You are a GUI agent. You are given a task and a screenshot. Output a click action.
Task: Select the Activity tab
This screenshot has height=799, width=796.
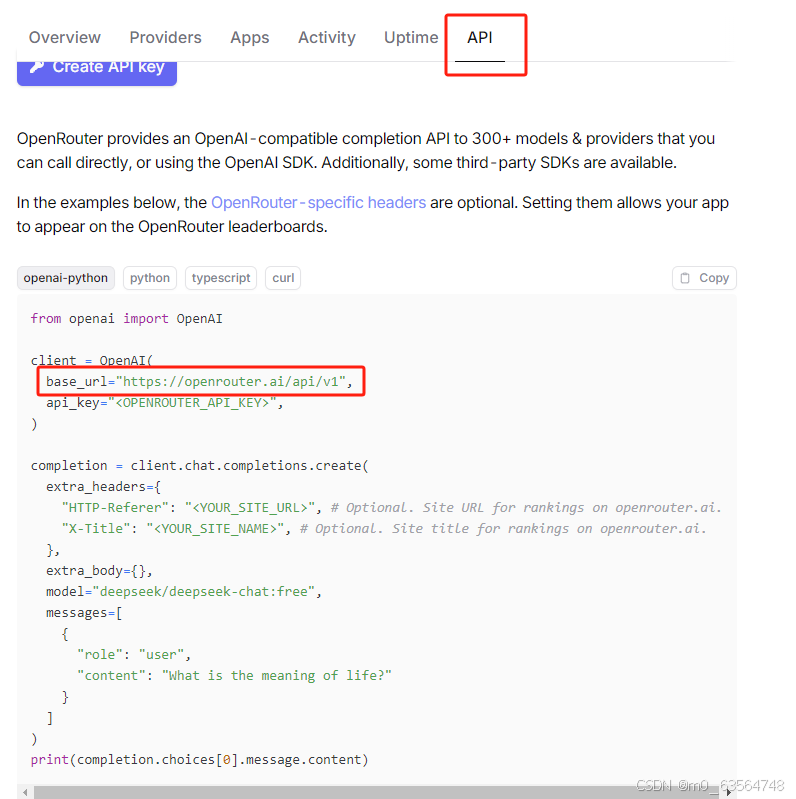point(327,37)
